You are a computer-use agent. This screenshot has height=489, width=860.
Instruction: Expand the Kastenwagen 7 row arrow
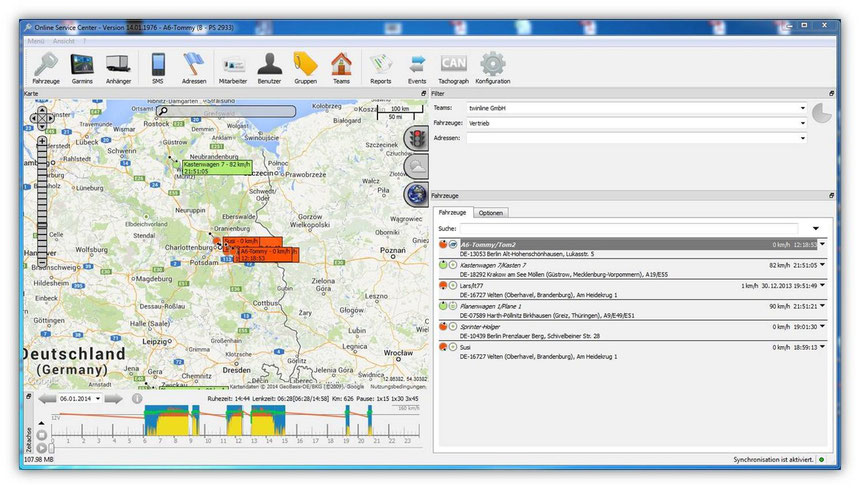(822, 265)
